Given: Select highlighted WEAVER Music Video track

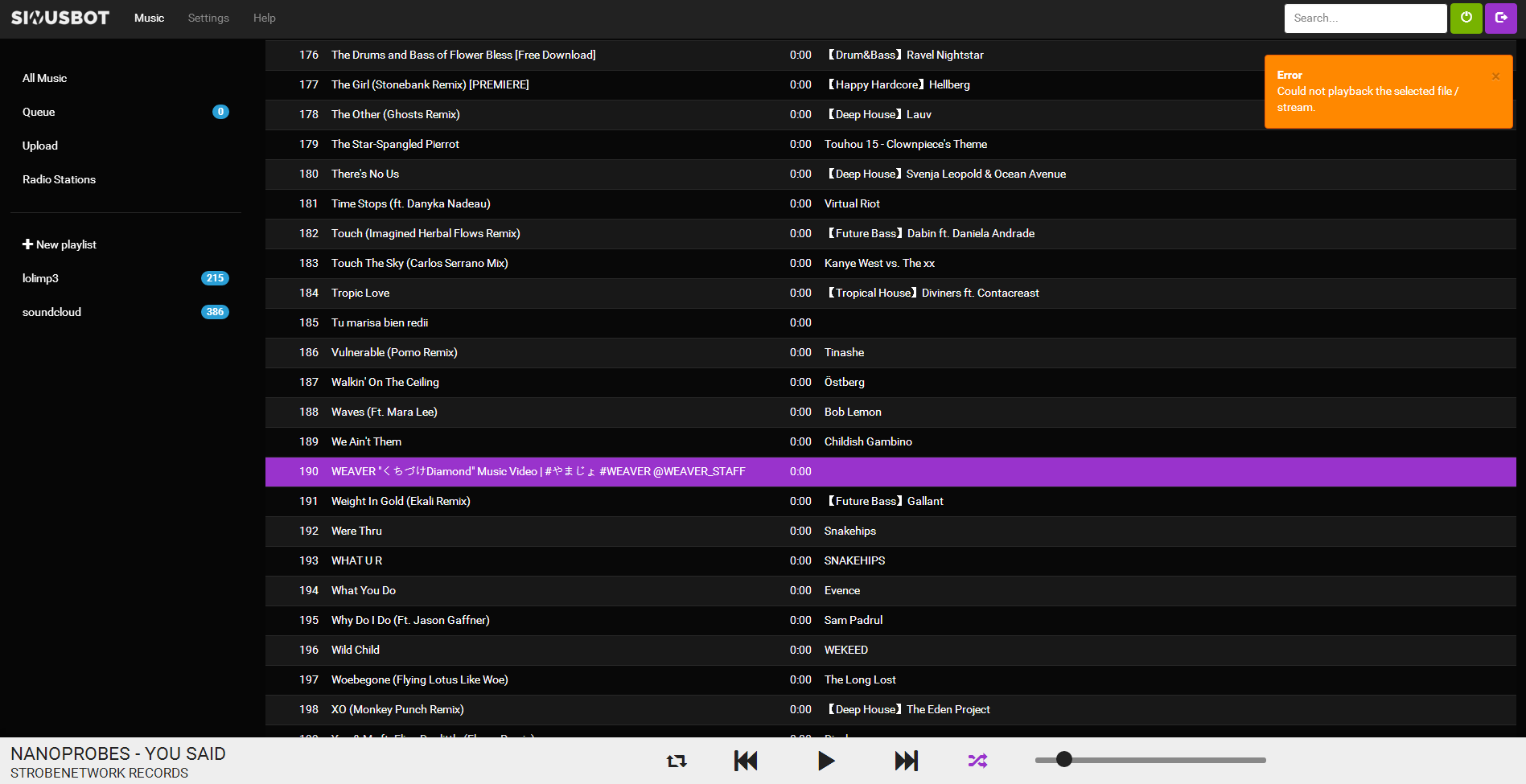Looking at the screenshot, I should click(x=891, y=471).
